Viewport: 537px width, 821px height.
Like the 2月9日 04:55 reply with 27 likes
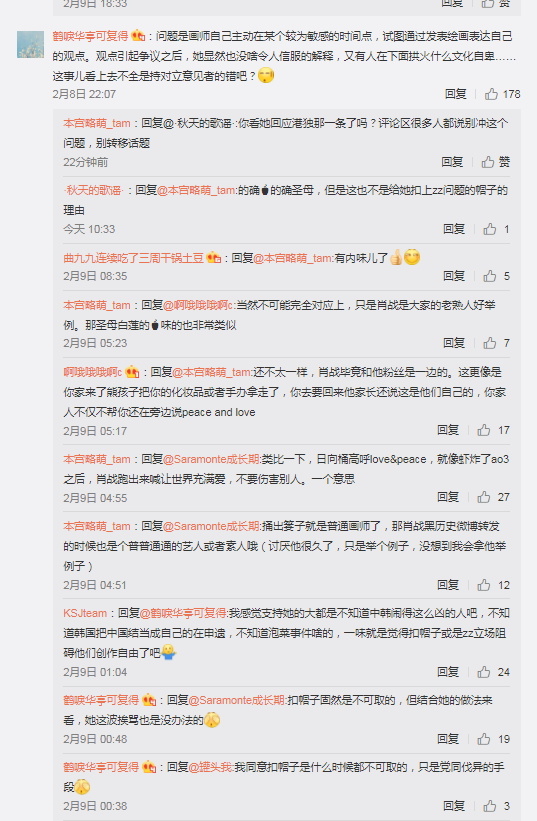tap(493, 497)
